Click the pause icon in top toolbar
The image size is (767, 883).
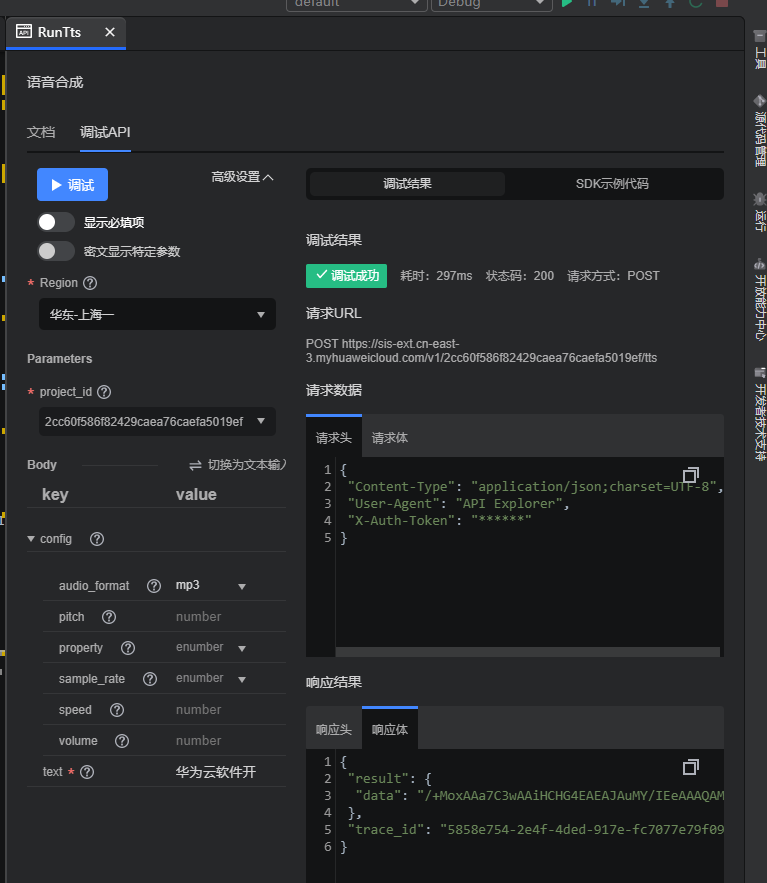pos(592,3)
